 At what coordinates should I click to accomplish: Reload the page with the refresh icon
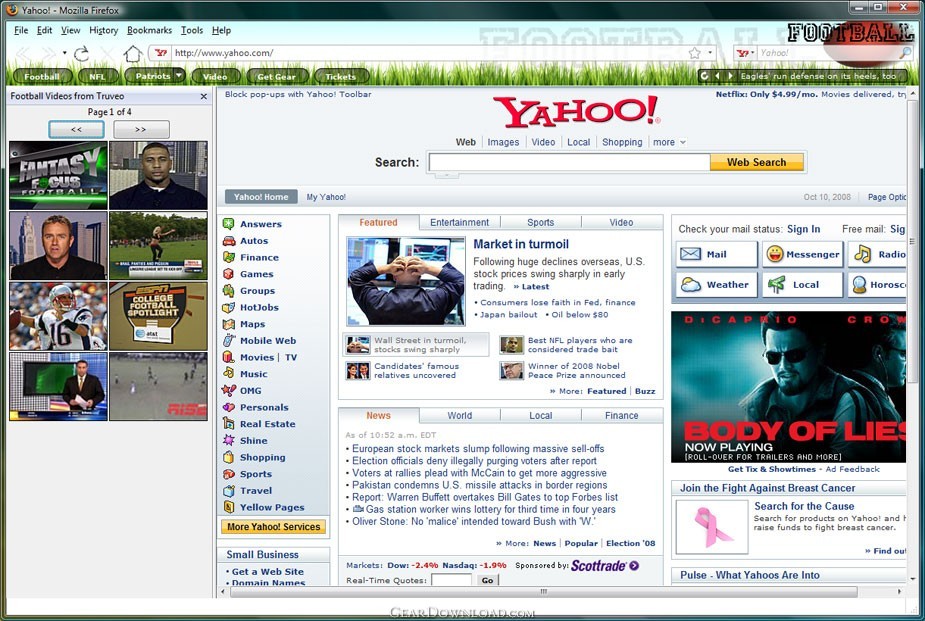(81, 53)
